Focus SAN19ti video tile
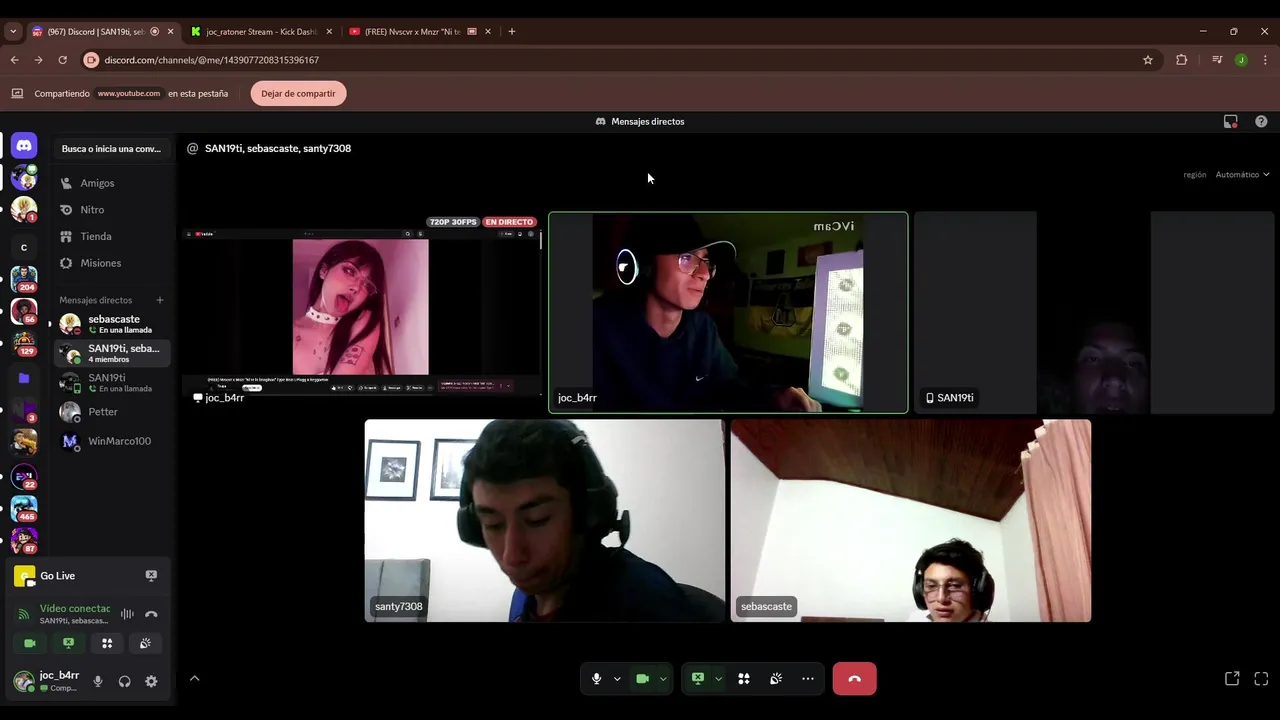The image size is (1280, 720). click(1094, 312)
